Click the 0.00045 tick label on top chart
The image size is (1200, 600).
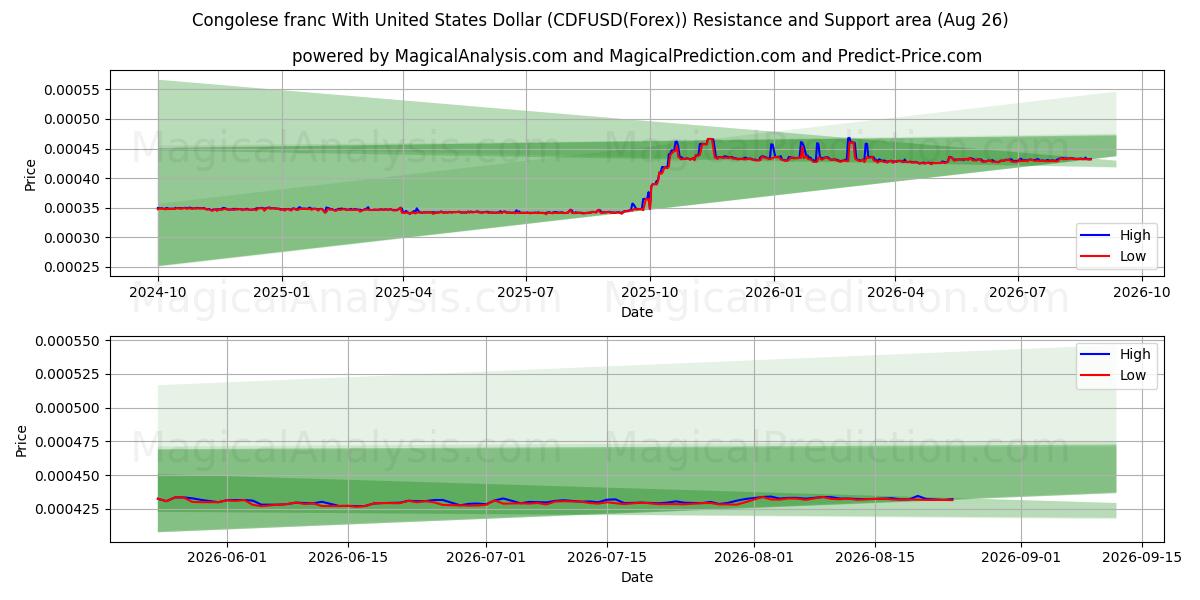pyautogui.click(x=72, y=149)
